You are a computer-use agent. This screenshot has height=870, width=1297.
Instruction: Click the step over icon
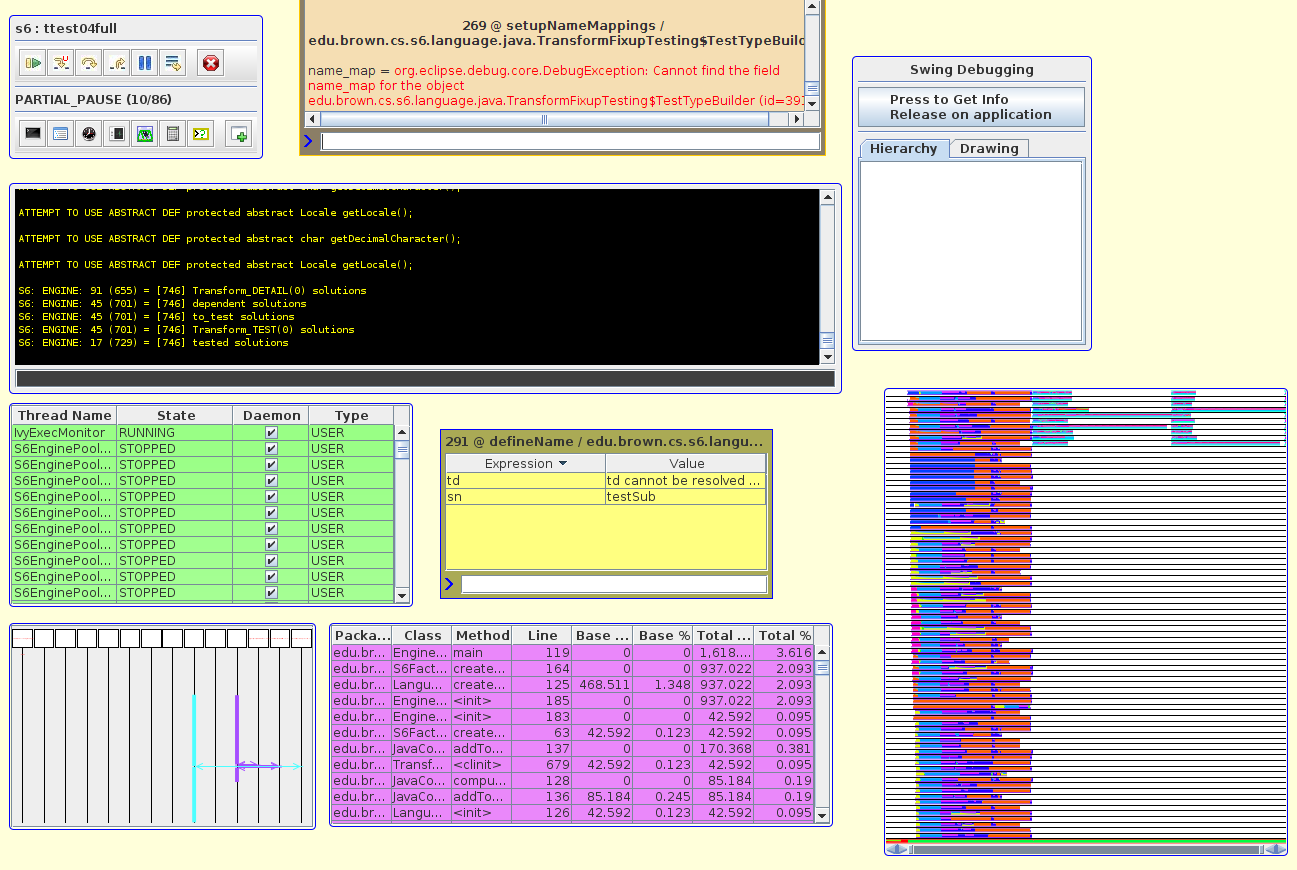[x=89, y=63]
